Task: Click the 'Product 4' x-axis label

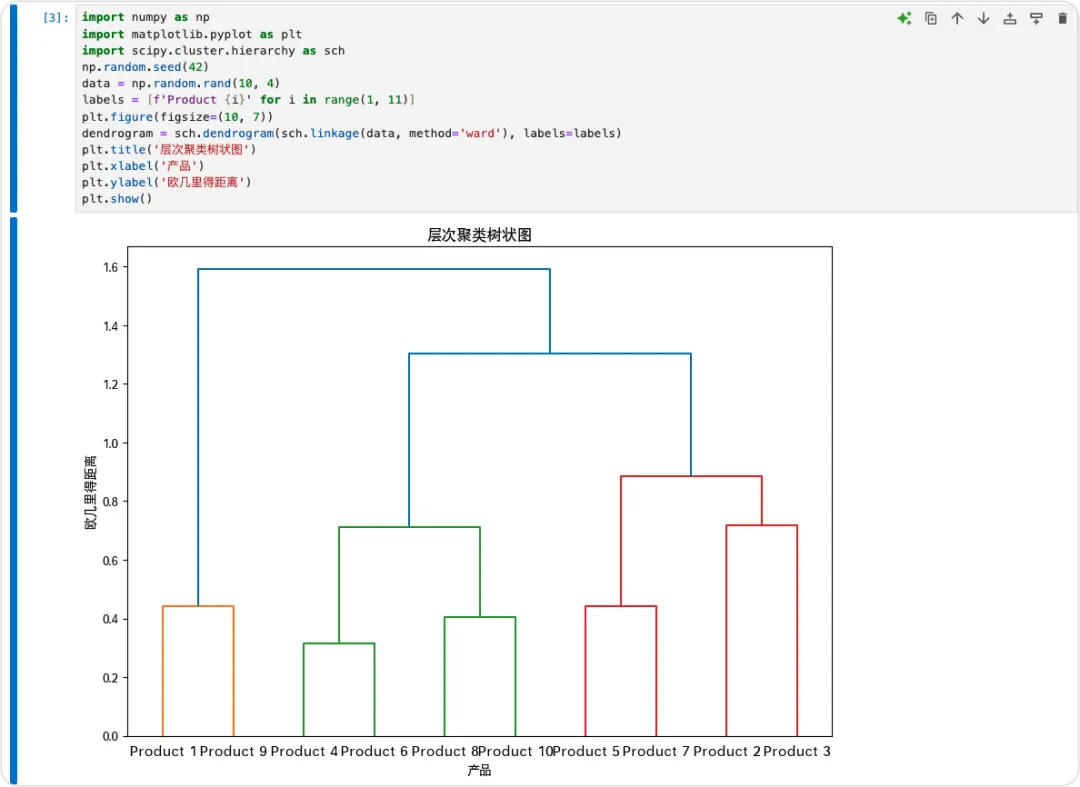Action: click(304, 751)
